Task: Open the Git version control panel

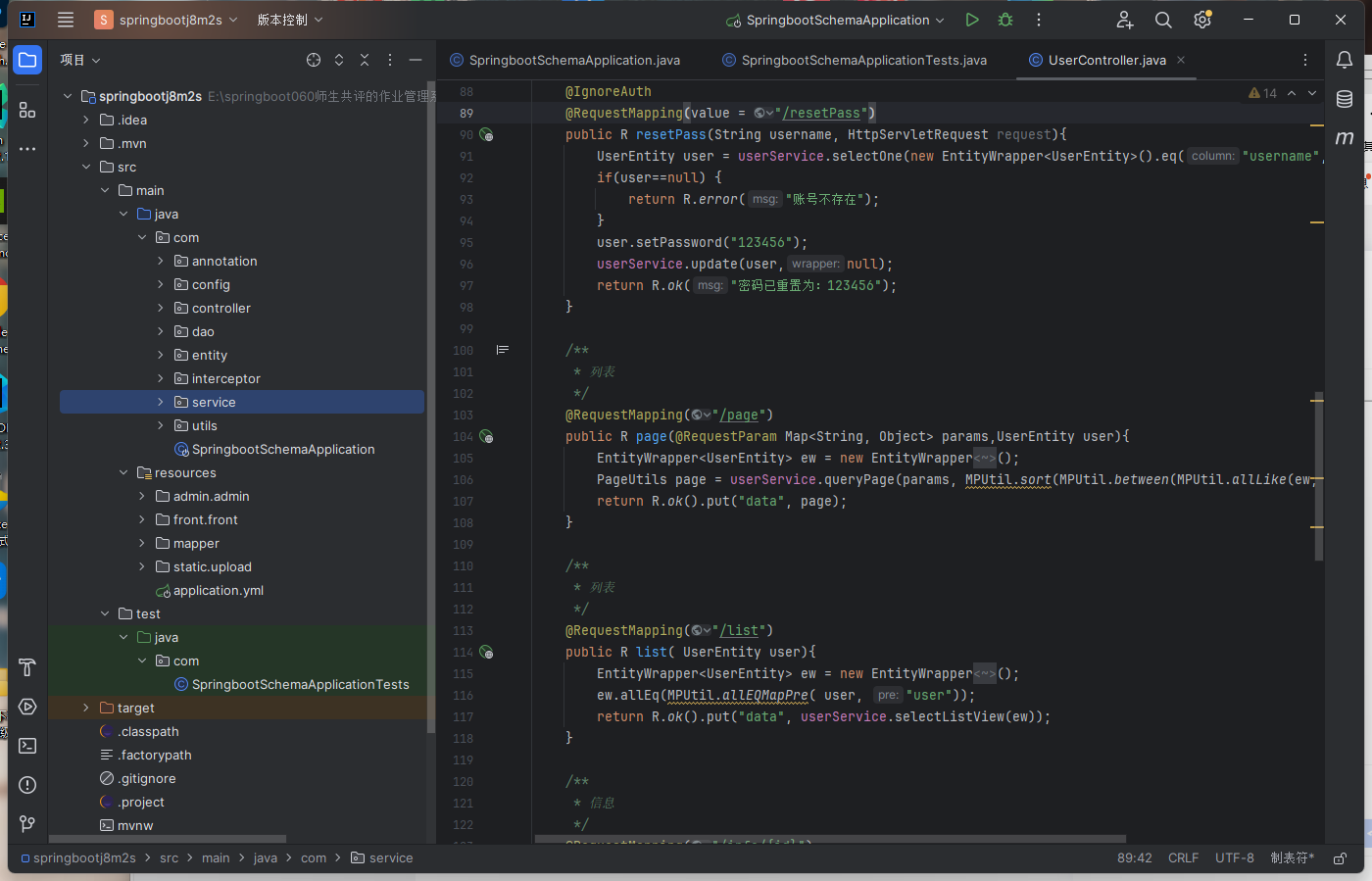Action: [26, 823]
